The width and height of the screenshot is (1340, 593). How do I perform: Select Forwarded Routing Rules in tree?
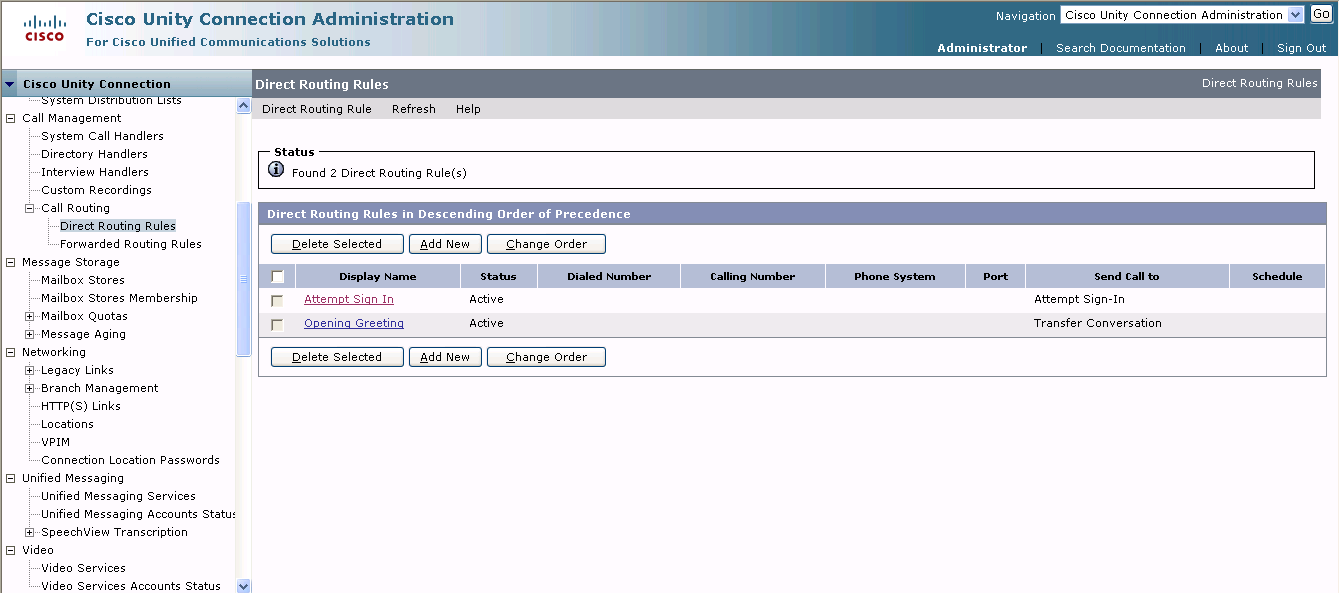(131, 244)
